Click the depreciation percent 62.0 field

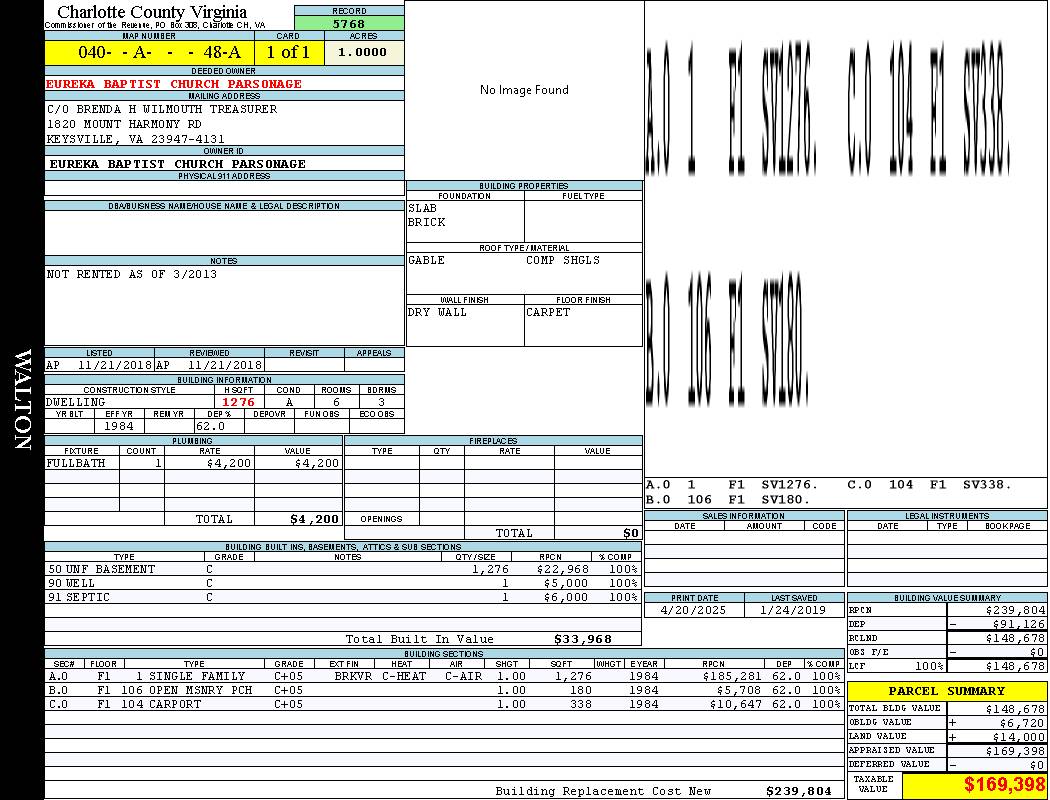[x=219, y=426]
